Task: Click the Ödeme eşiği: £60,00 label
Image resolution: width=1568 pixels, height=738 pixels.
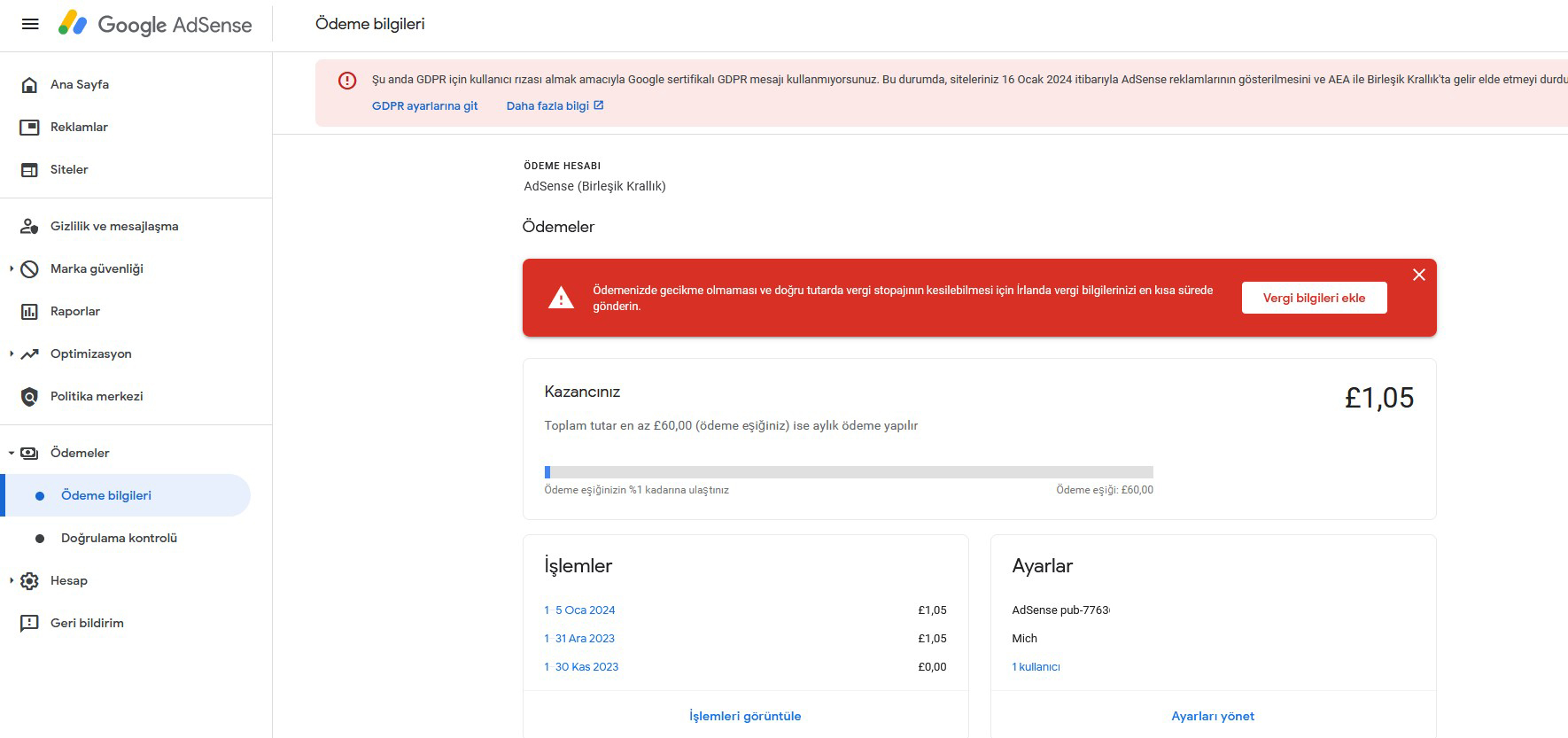Action: click(1105, 490)
